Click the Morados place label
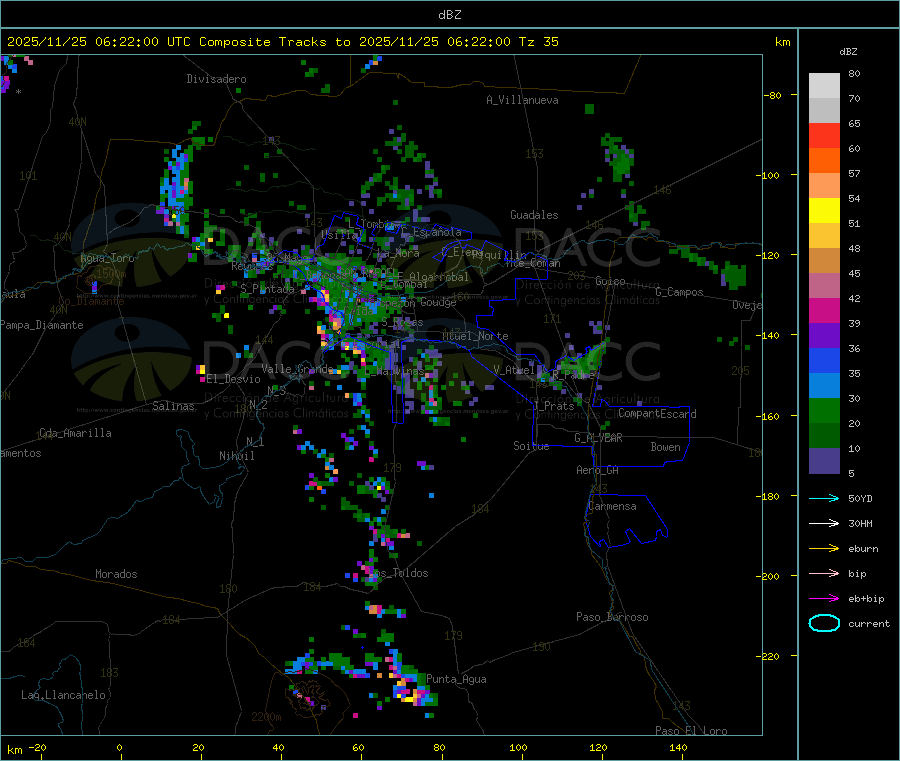The height and width of the screenshot is (761, 900). coord(116,574)
